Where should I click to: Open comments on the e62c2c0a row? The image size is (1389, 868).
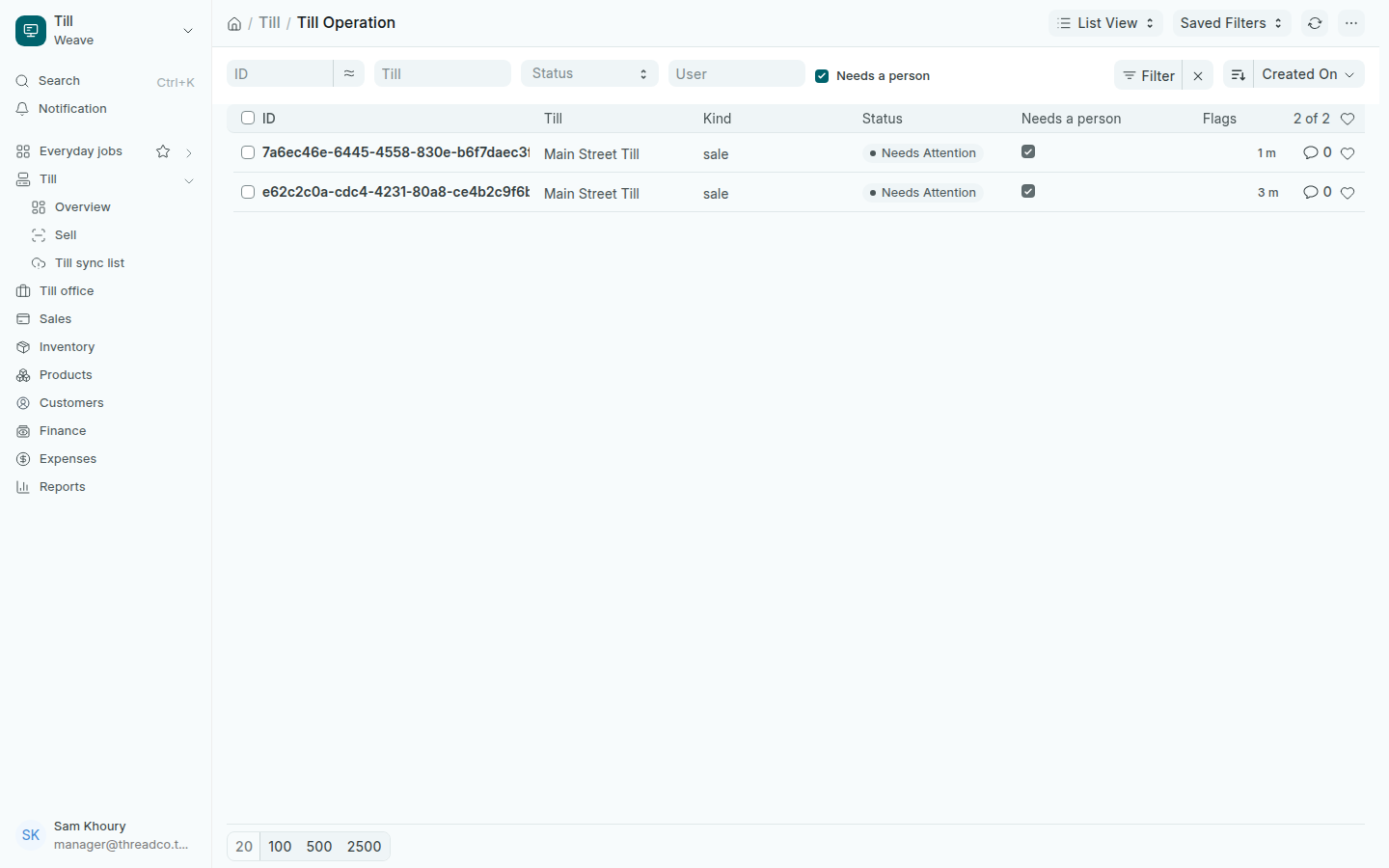click(1317, 192)
